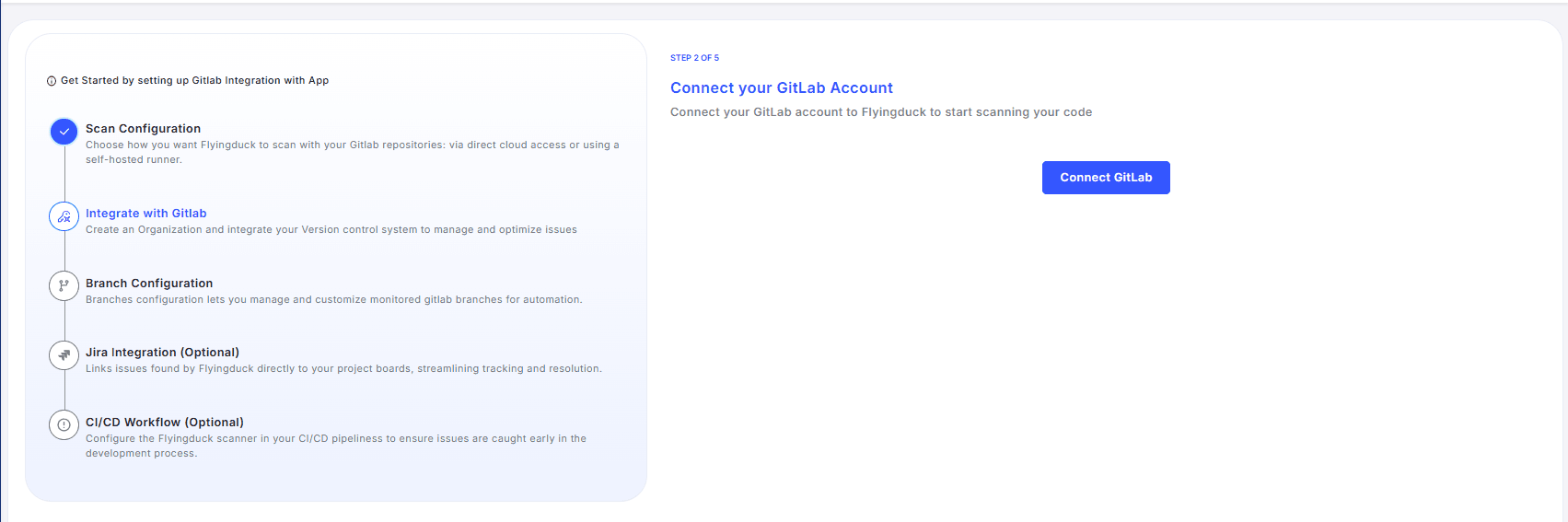The height and width of the screenshot is (522, 1568).
Task: Click the Scan Configuration description about self-hosted runner
Action: (x=352, y=152)
